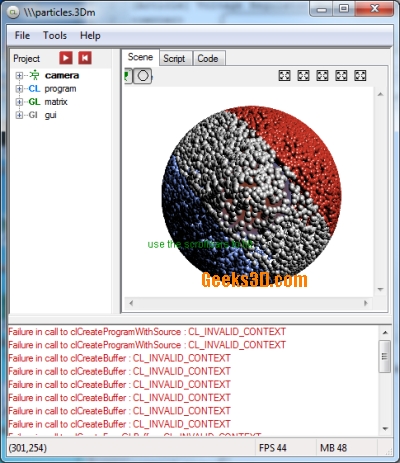400x463 pixels.
Task: Click the GI icon beside gui
Action: (33, 115)
